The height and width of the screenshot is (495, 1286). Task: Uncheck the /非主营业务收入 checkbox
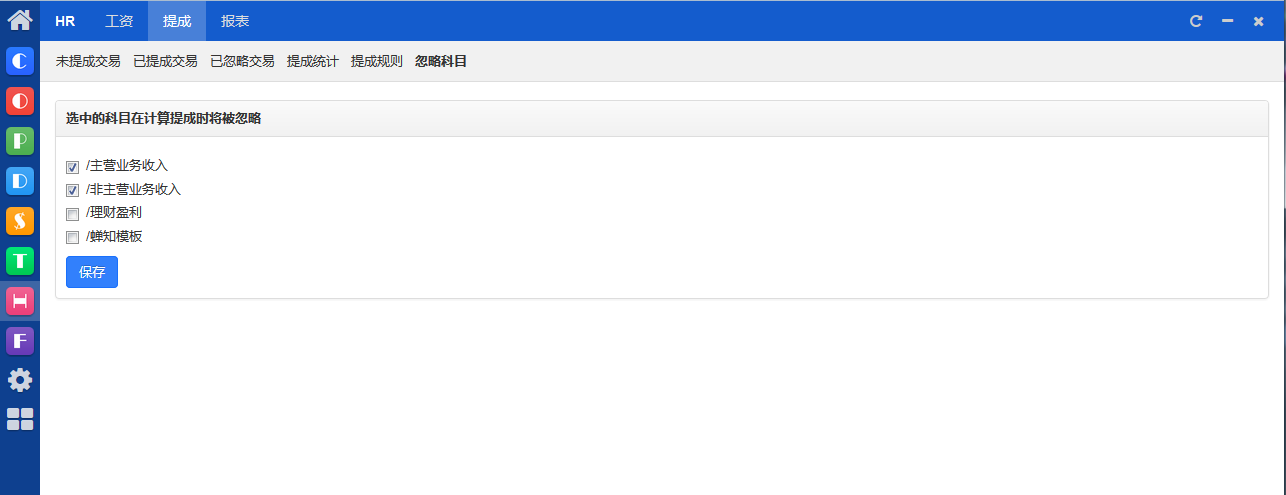(x=72, y=190)
